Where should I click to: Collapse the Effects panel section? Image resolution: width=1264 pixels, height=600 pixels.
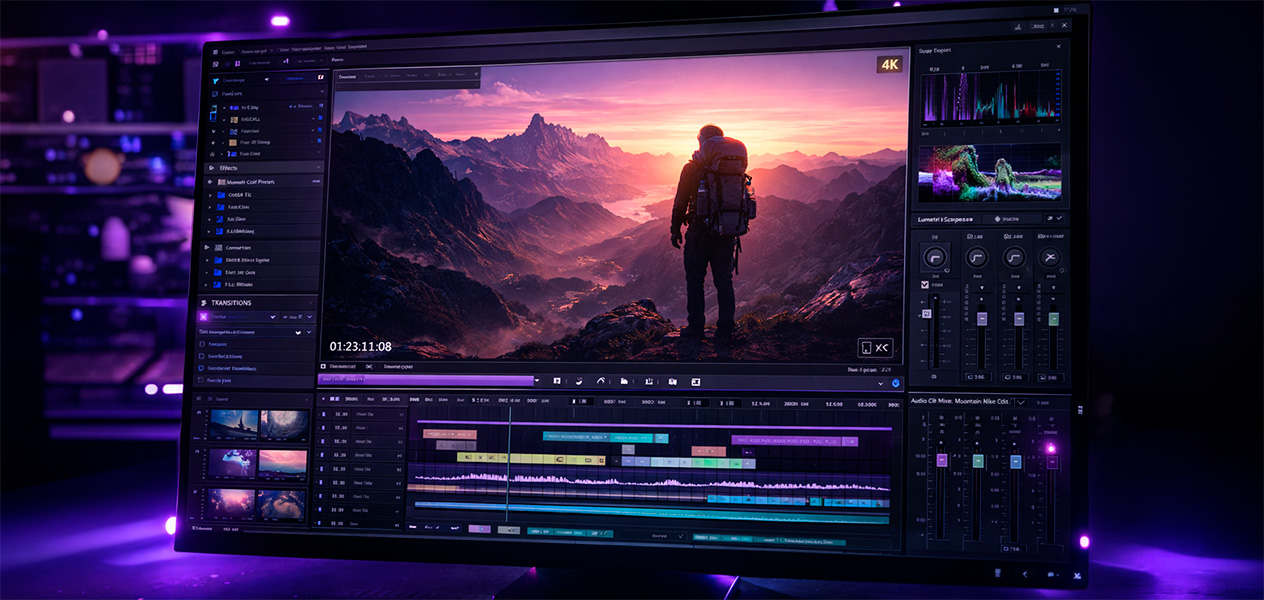pos(318,168)
